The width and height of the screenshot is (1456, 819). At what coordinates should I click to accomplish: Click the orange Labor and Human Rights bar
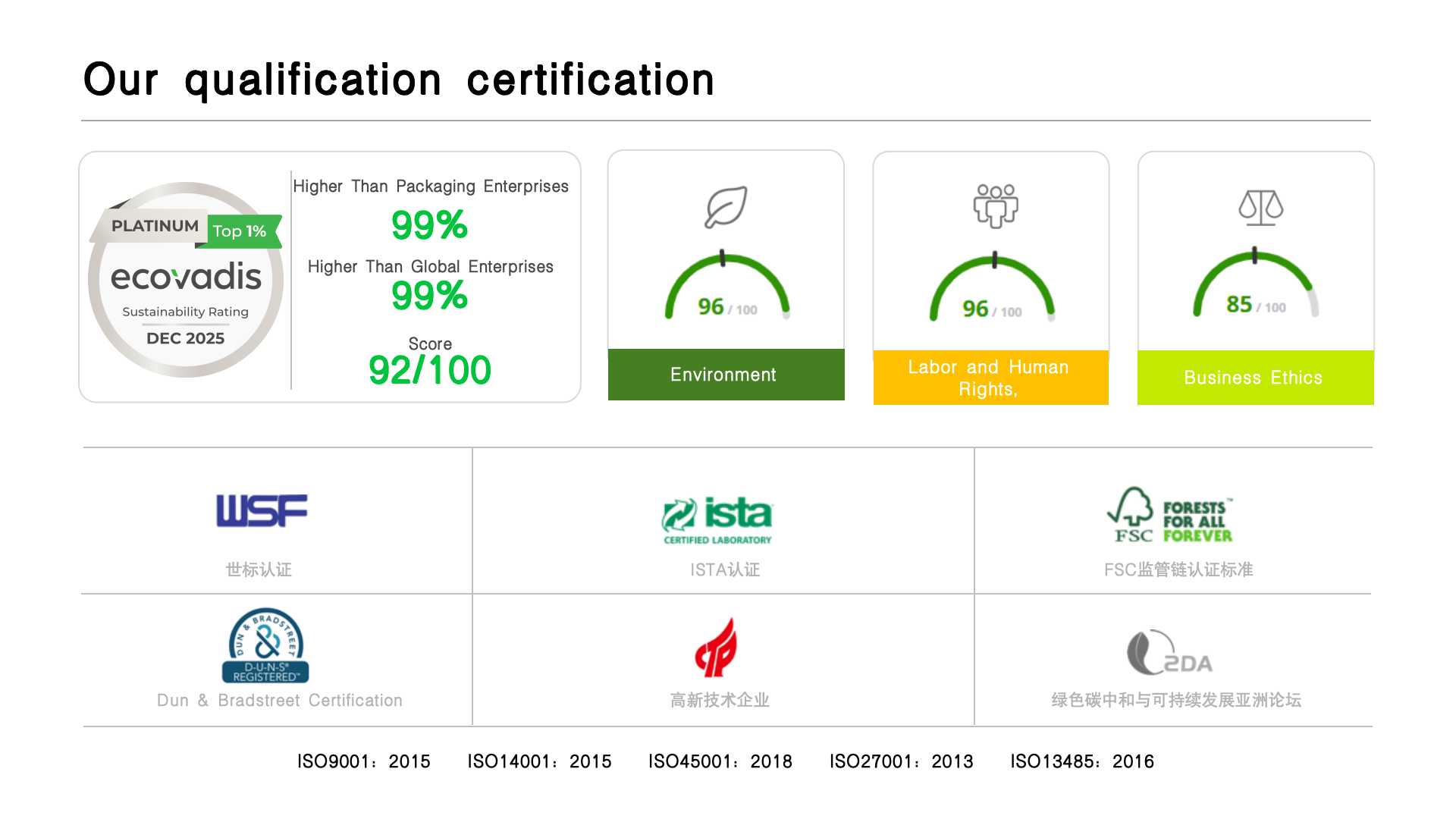coord(990,378)
